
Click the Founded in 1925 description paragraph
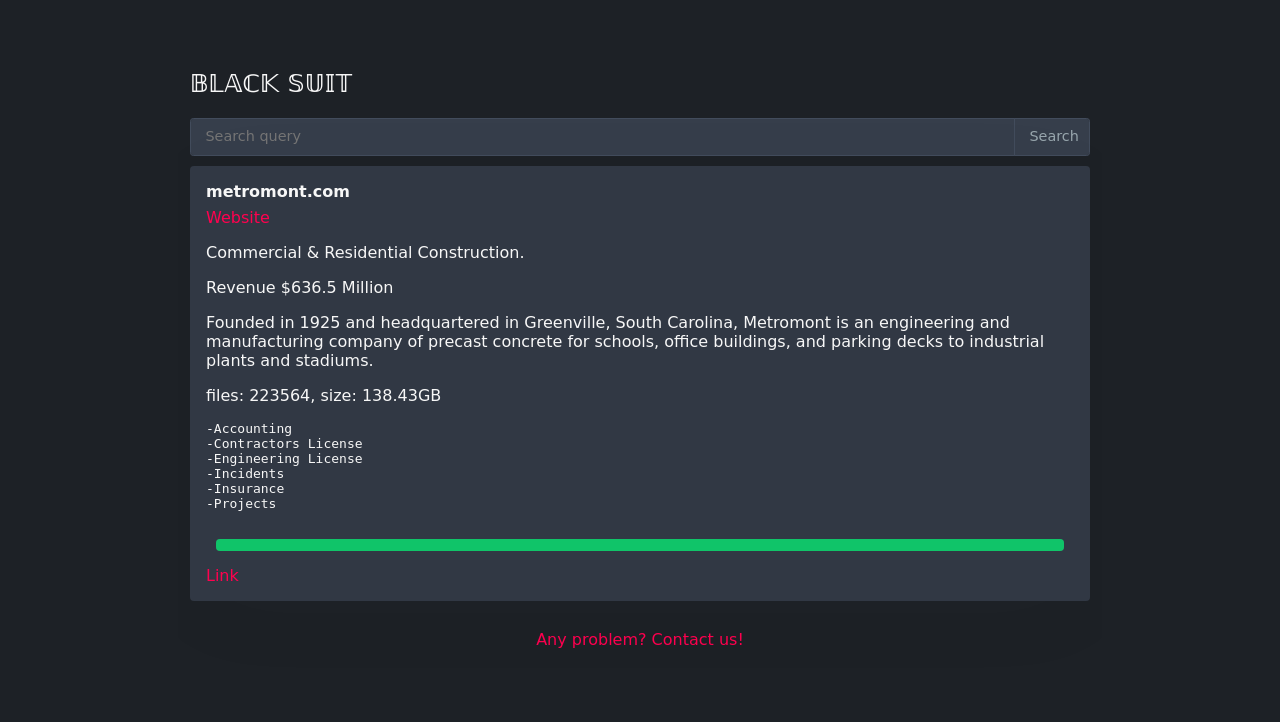(x=625, y=341)
